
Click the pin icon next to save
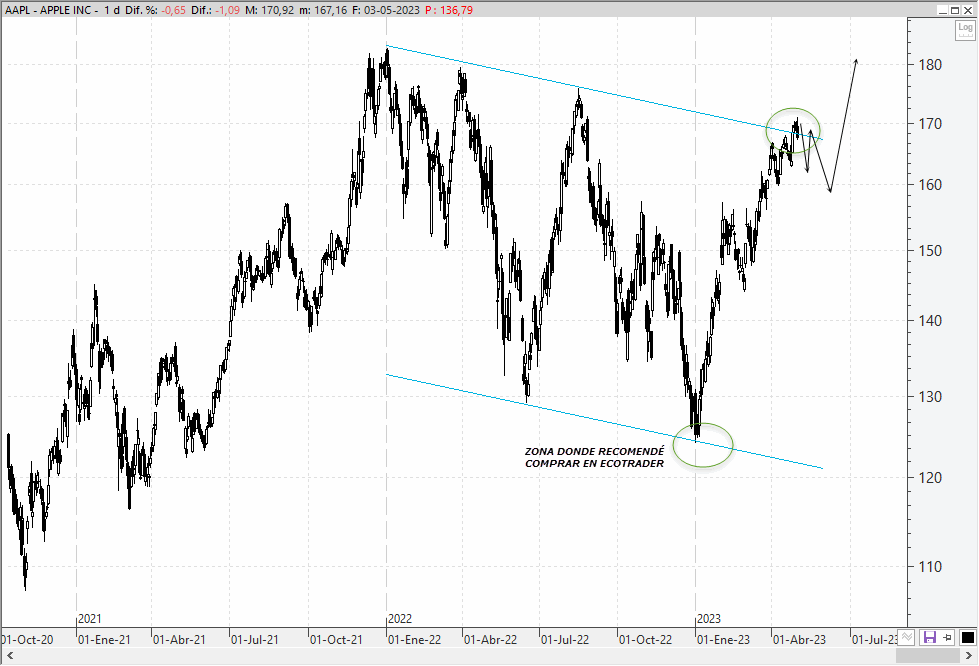point(948,638)
